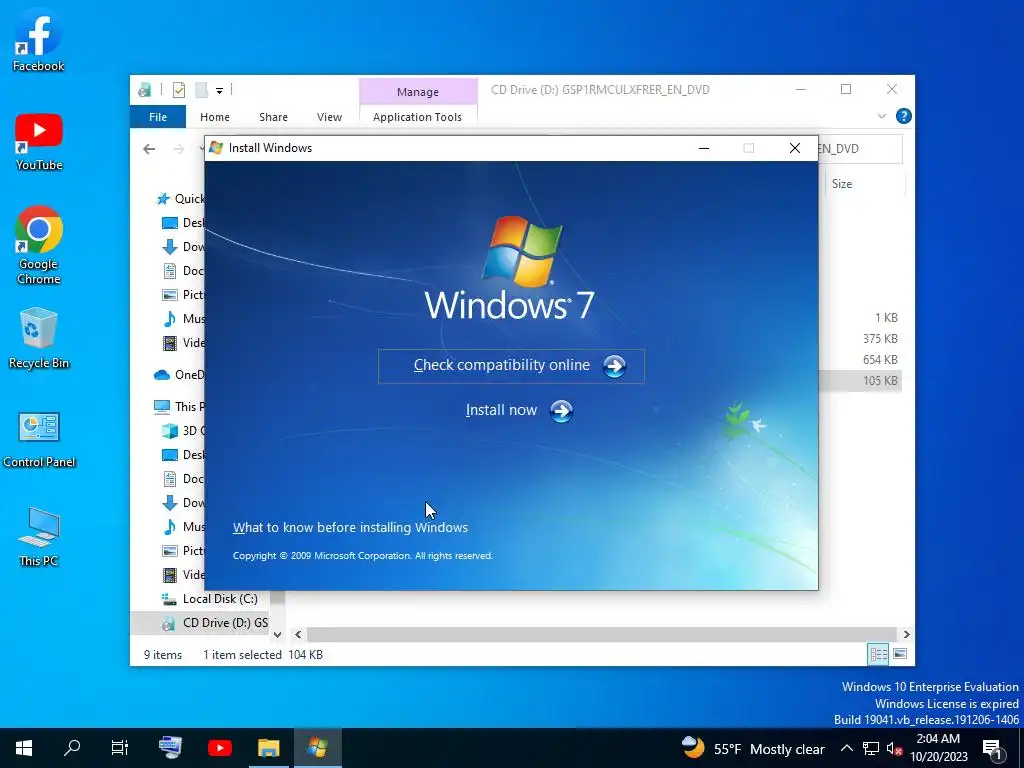Minimize the Install Windows dialog
The image size is (1024, 768).
coord(703,148)
